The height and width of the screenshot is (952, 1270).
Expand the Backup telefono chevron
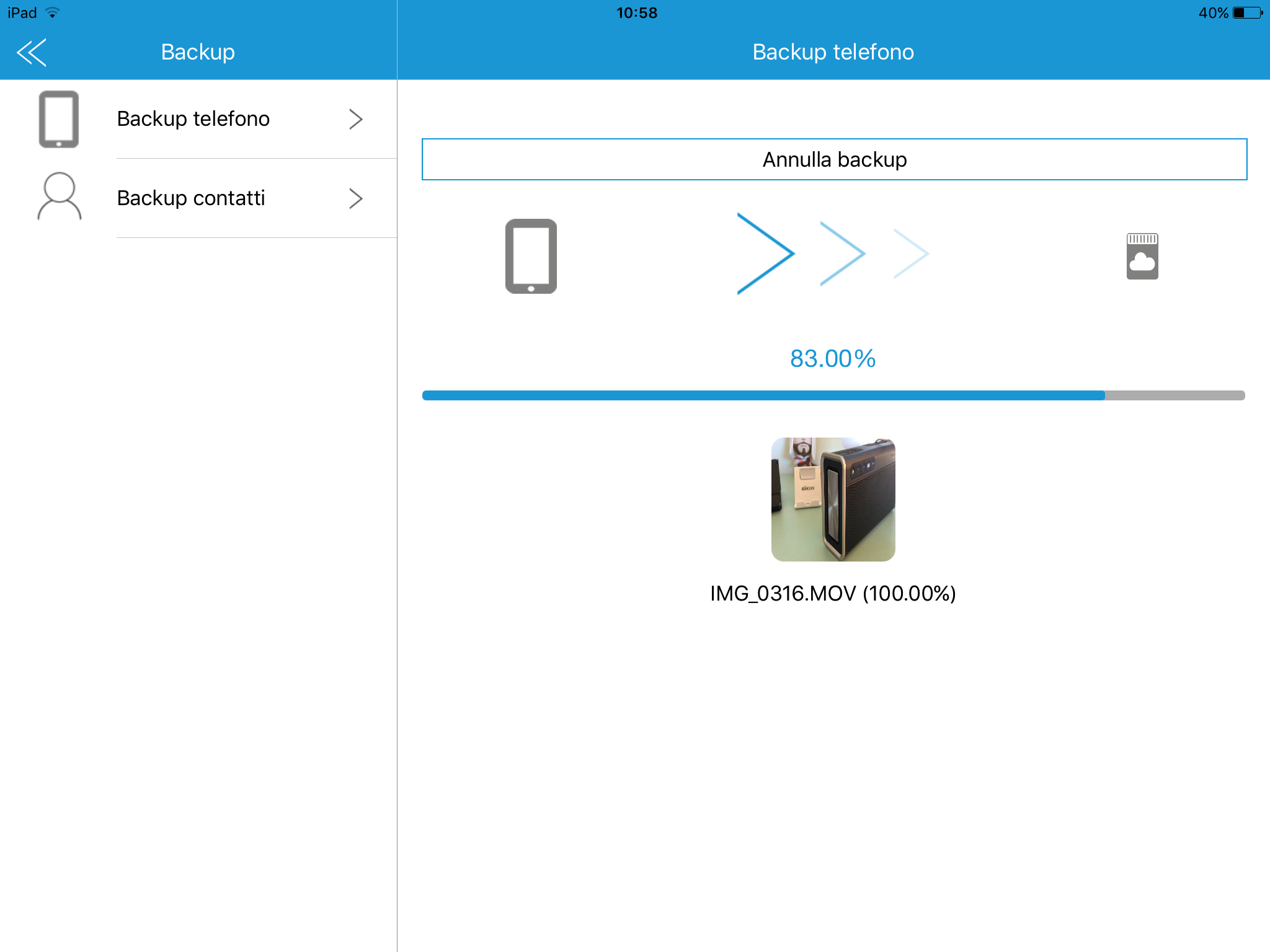pos(355,119)
